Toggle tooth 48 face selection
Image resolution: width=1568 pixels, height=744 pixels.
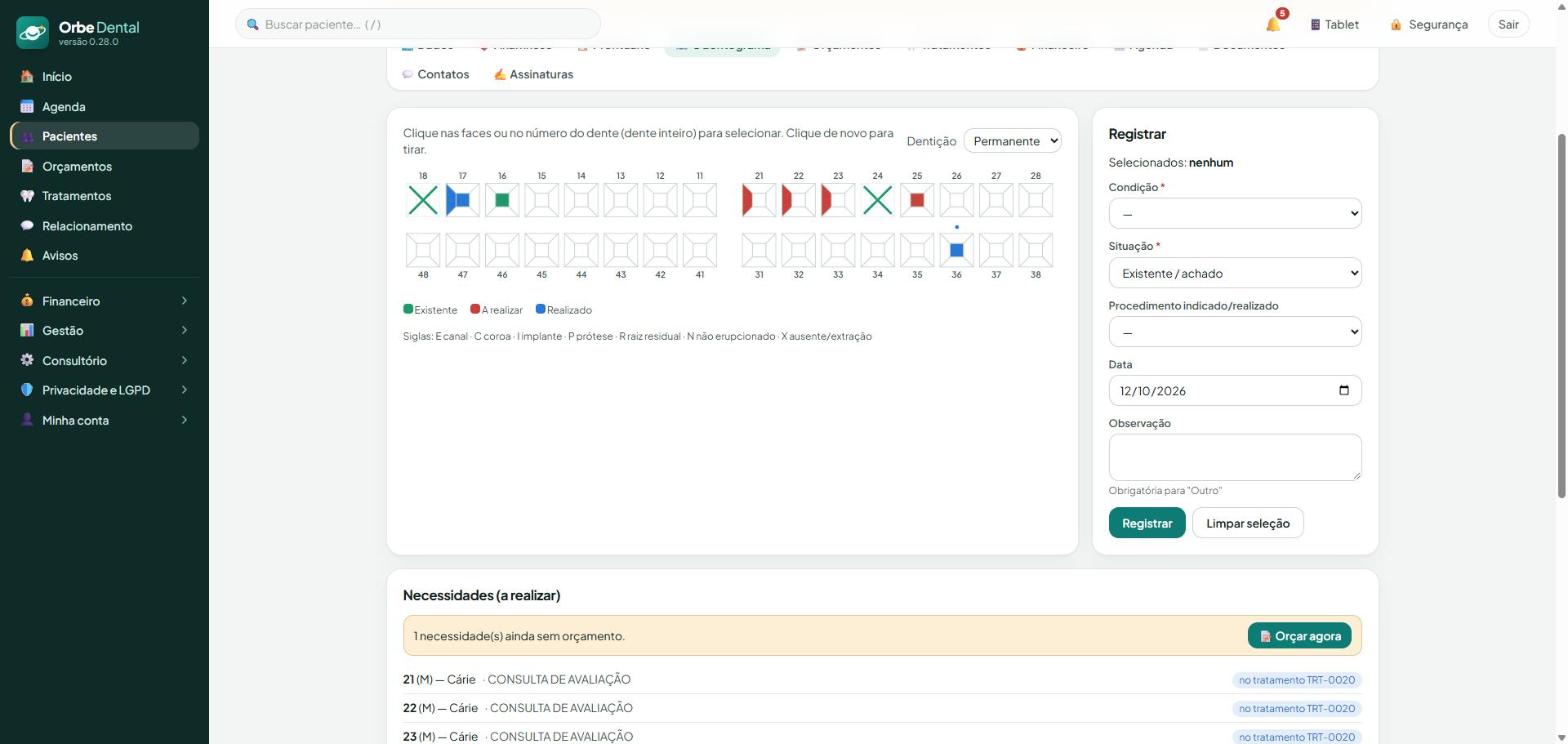[x=423, y=250]
